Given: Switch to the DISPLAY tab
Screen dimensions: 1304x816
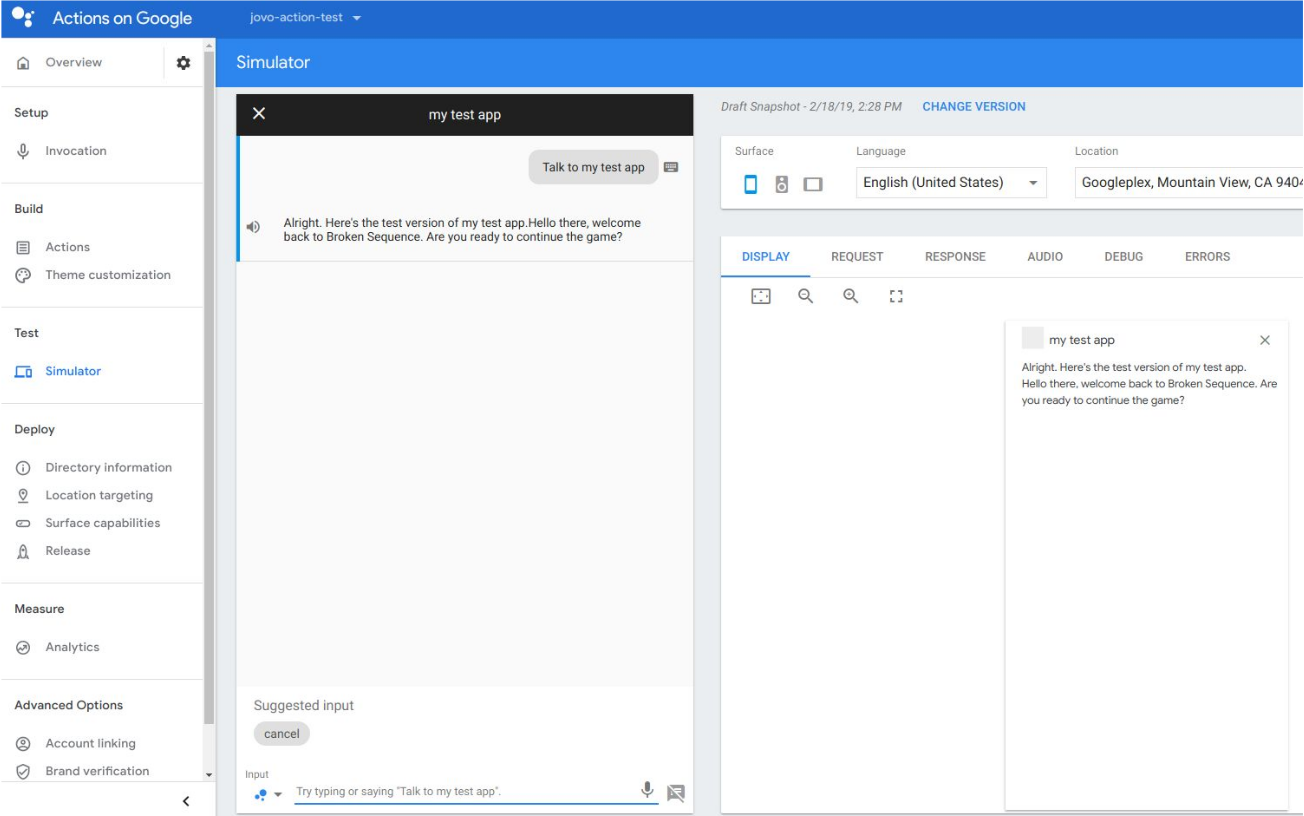Looking at the screenshot, I should coord(766,257).
